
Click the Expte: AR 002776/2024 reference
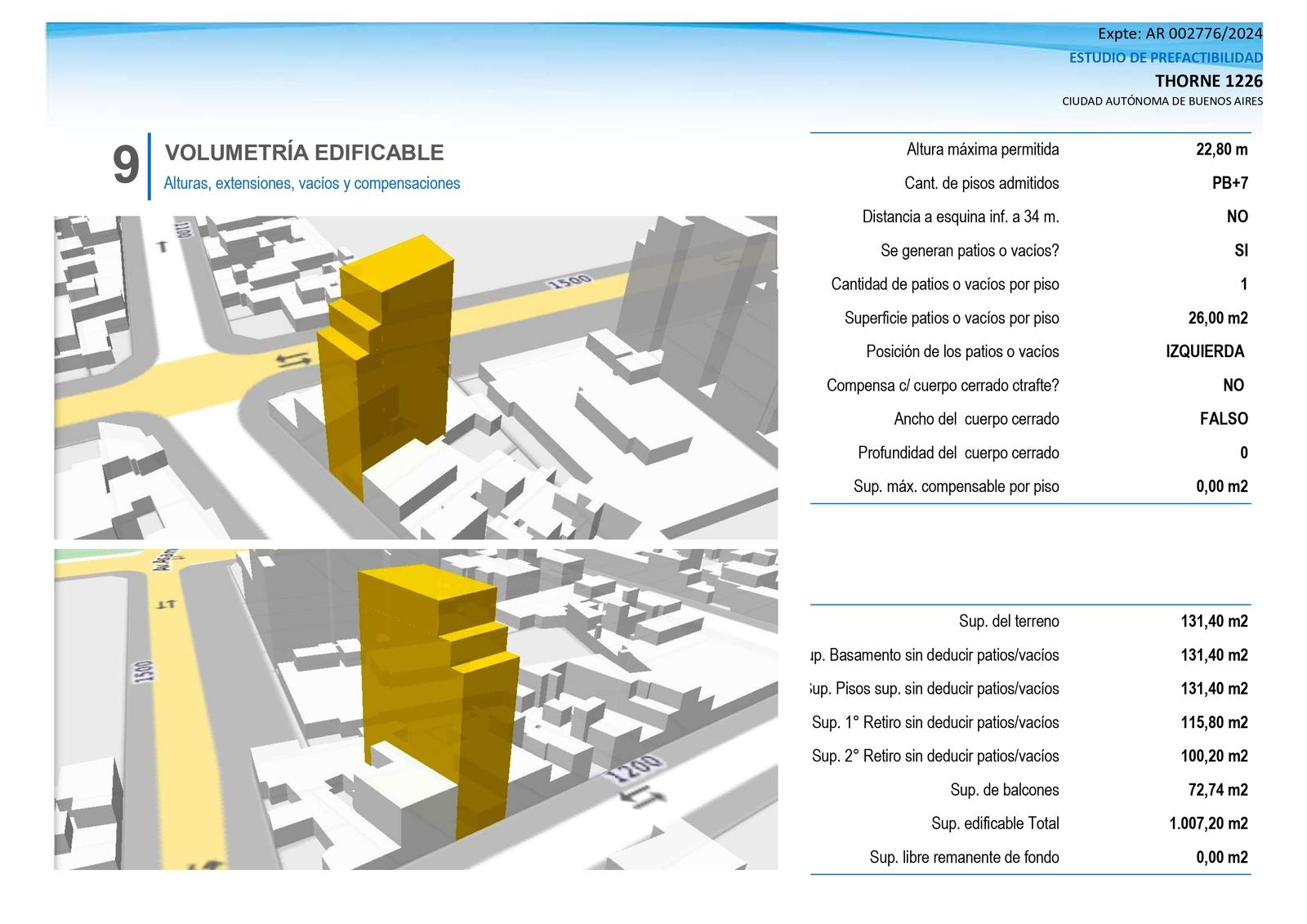tap(1180, 33)
